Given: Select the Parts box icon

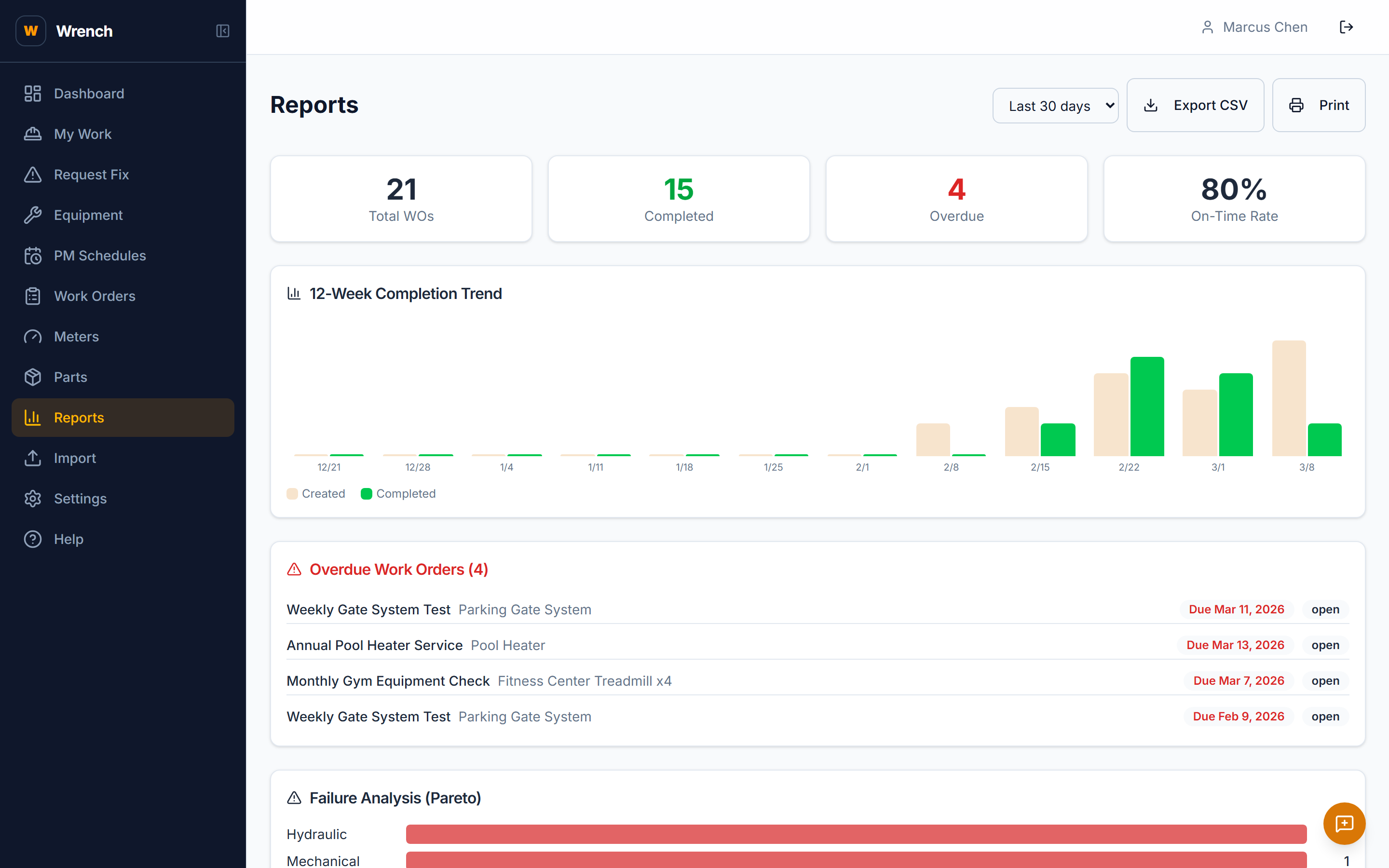Looking at the screenshot, I should 33,377.
